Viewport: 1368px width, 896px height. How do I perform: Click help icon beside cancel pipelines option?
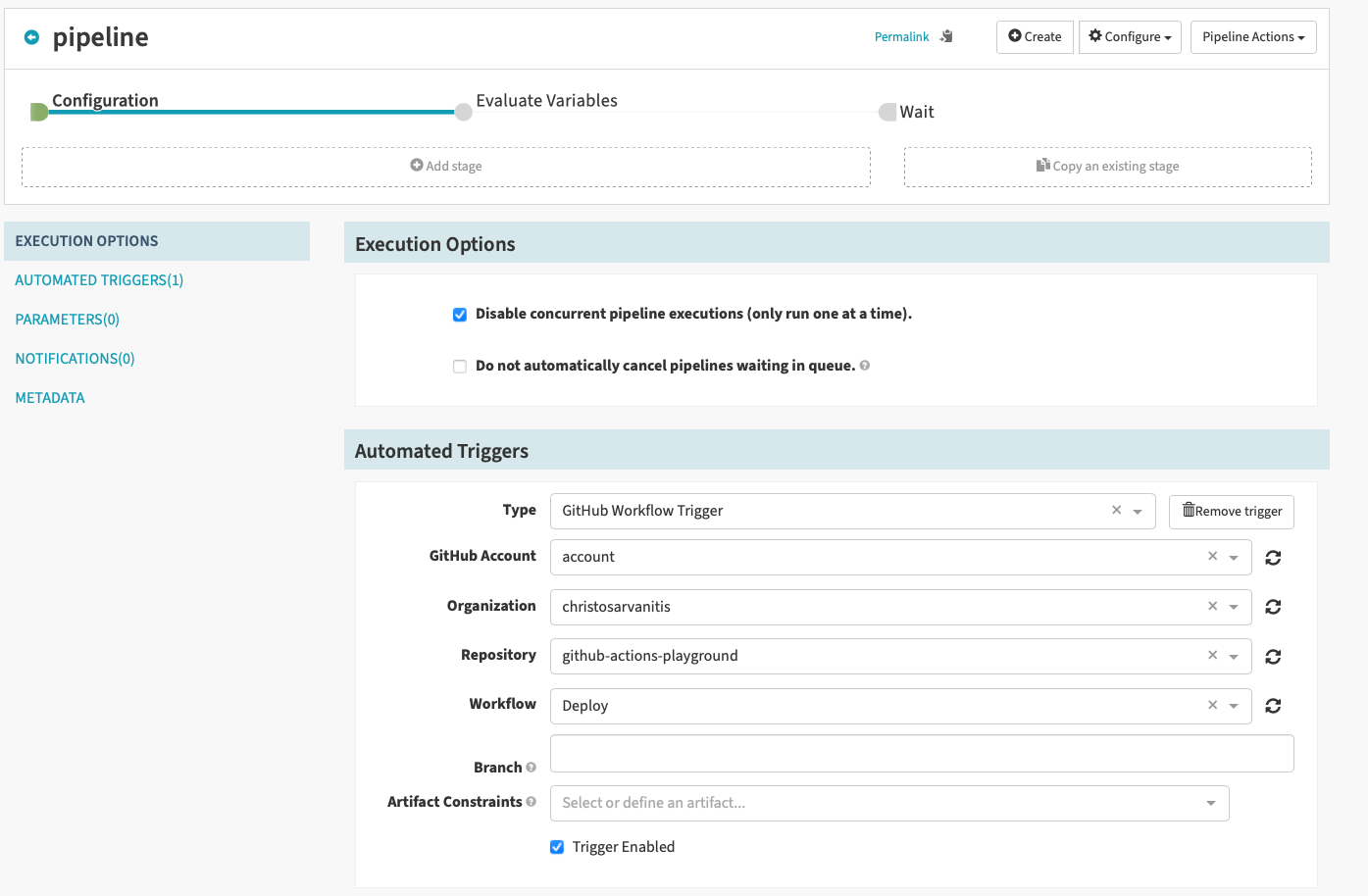865,366
